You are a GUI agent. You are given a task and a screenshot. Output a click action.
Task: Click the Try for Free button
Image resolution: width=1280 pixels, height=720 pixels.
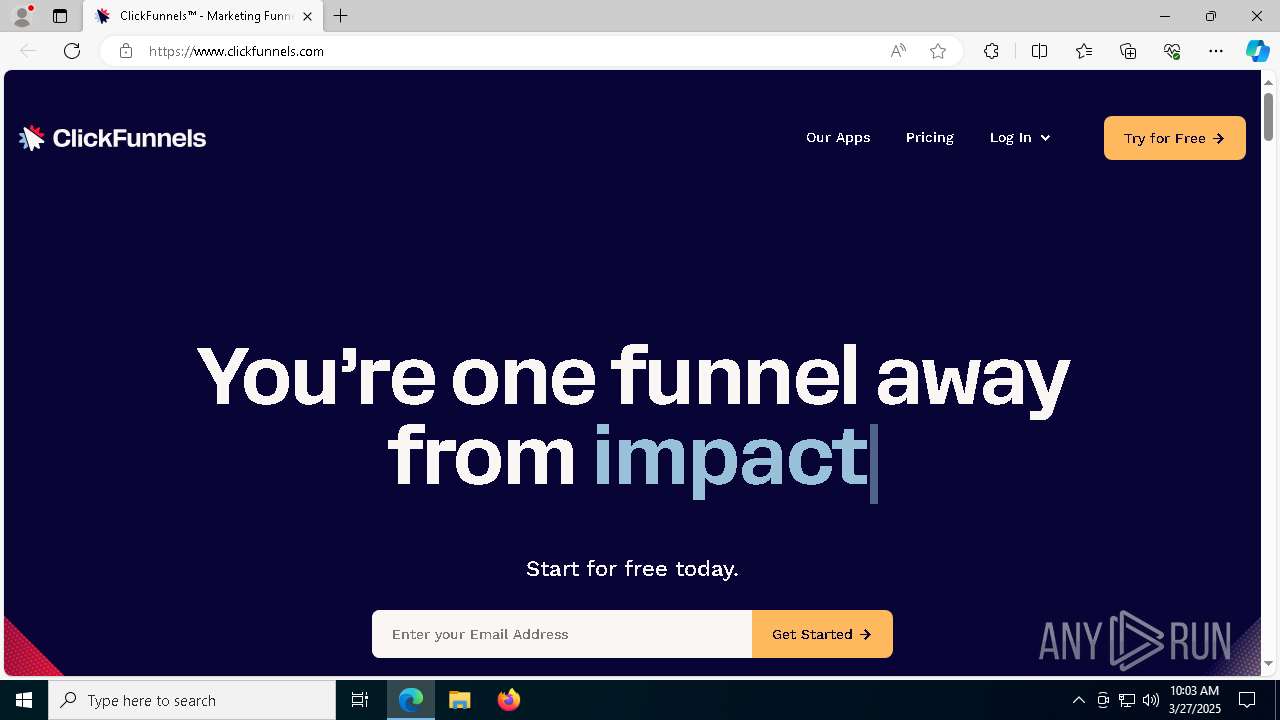tap(1175, 138)
